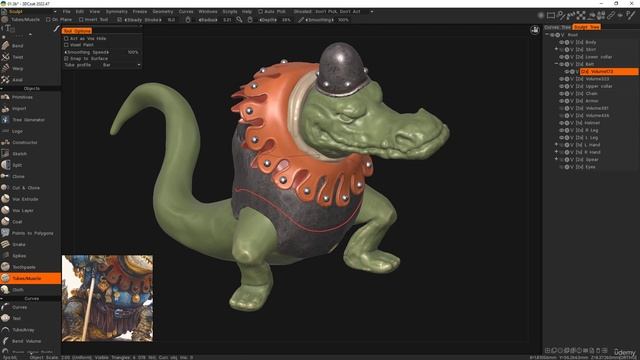Select the Constructor tool icon
Viewport: 640px width, 360px height.
tap(5, 142)
